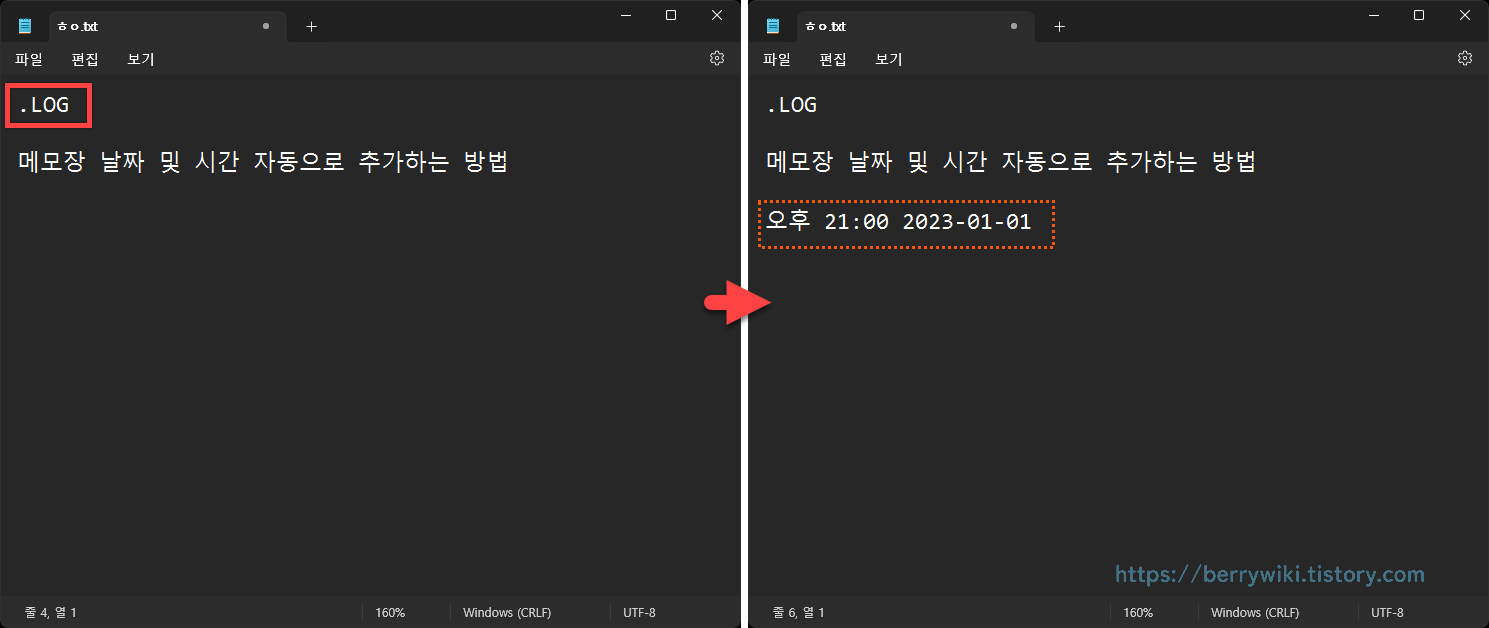Click the plus button in right Notepad window
This screenshot has height=628, width=1489.
(1059, 27)
